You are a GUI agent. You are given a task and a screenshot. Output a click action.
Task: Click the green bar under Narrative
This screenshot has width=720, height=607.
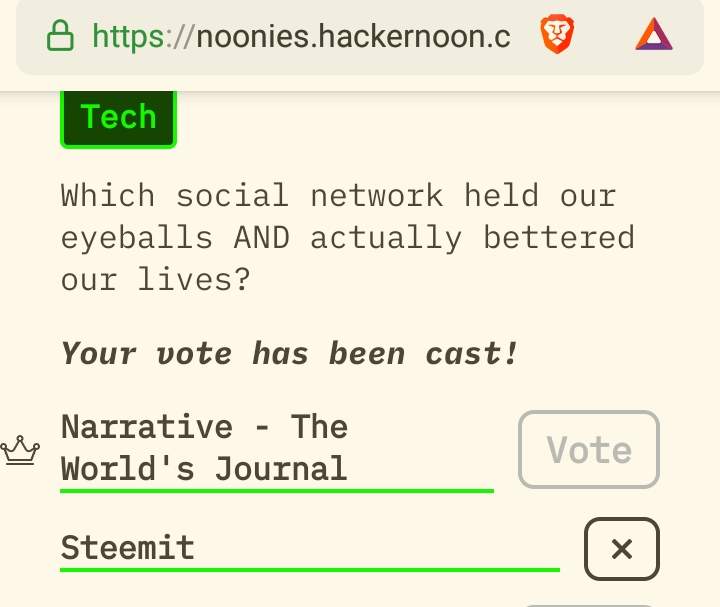[x=276, y=490]
